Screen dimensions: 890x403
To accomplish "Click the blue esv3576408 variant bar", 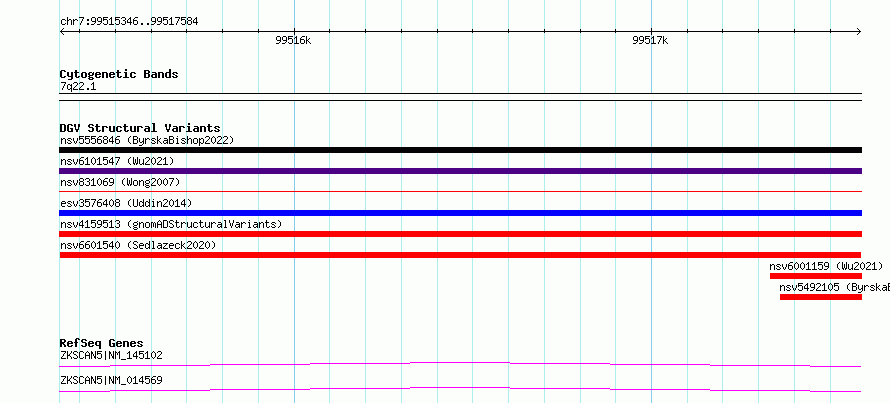I will pyautogui.click(x=460, y=213).
